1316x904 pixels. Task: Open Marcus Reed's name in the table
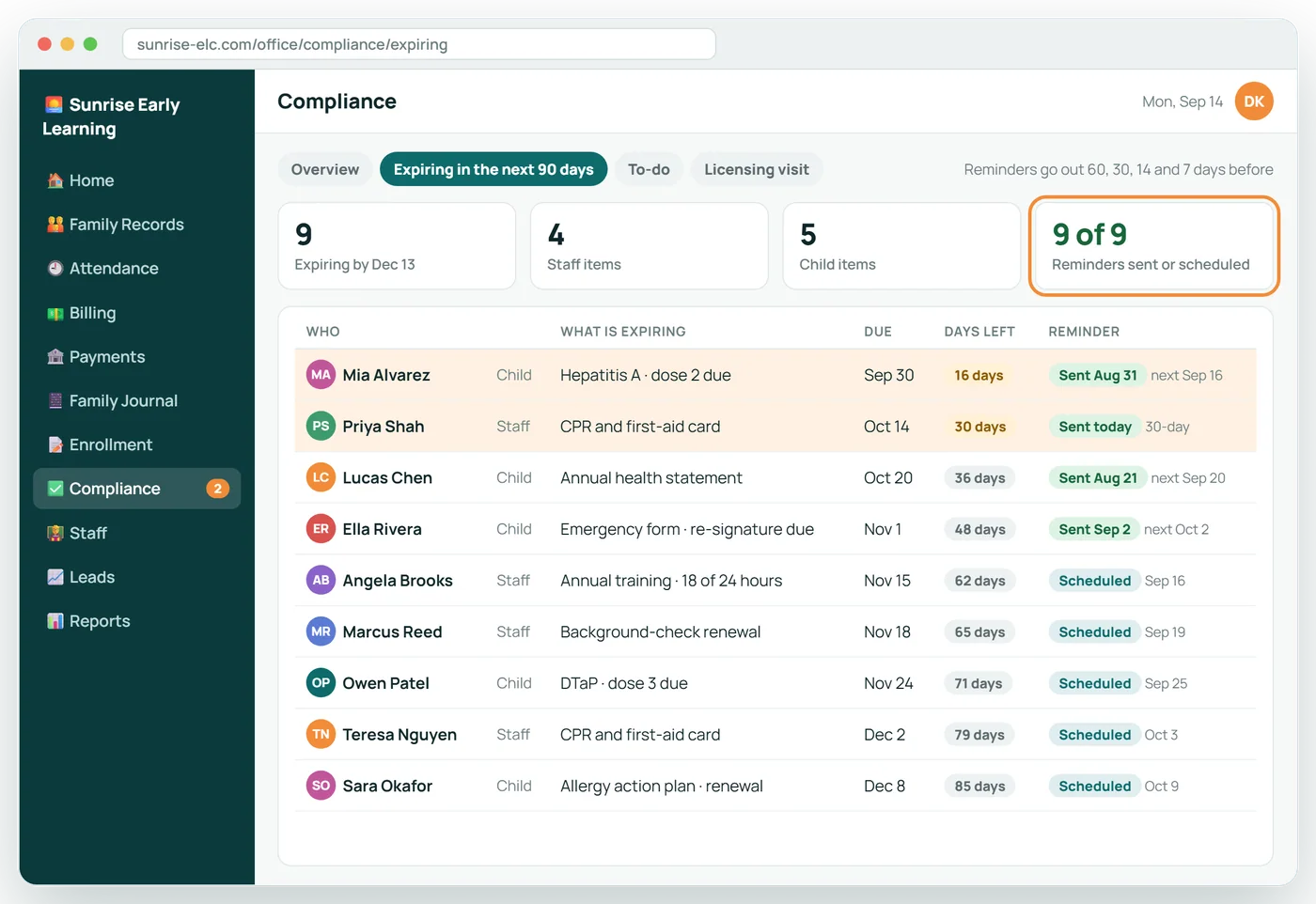[392, 632]
